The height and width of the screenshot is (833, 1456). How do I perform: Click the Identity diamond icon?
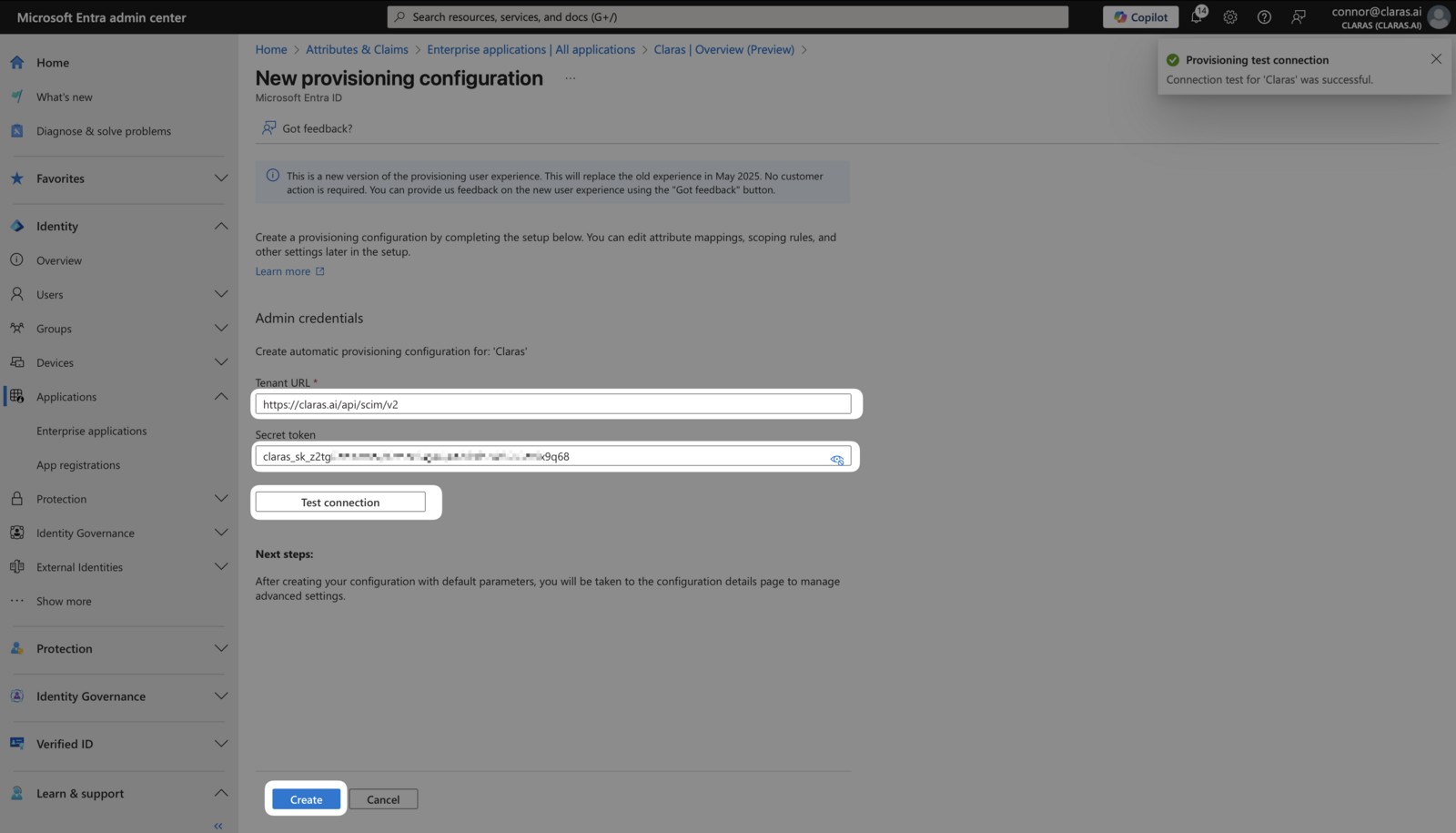pyautogui.click(x=17, y=226)
